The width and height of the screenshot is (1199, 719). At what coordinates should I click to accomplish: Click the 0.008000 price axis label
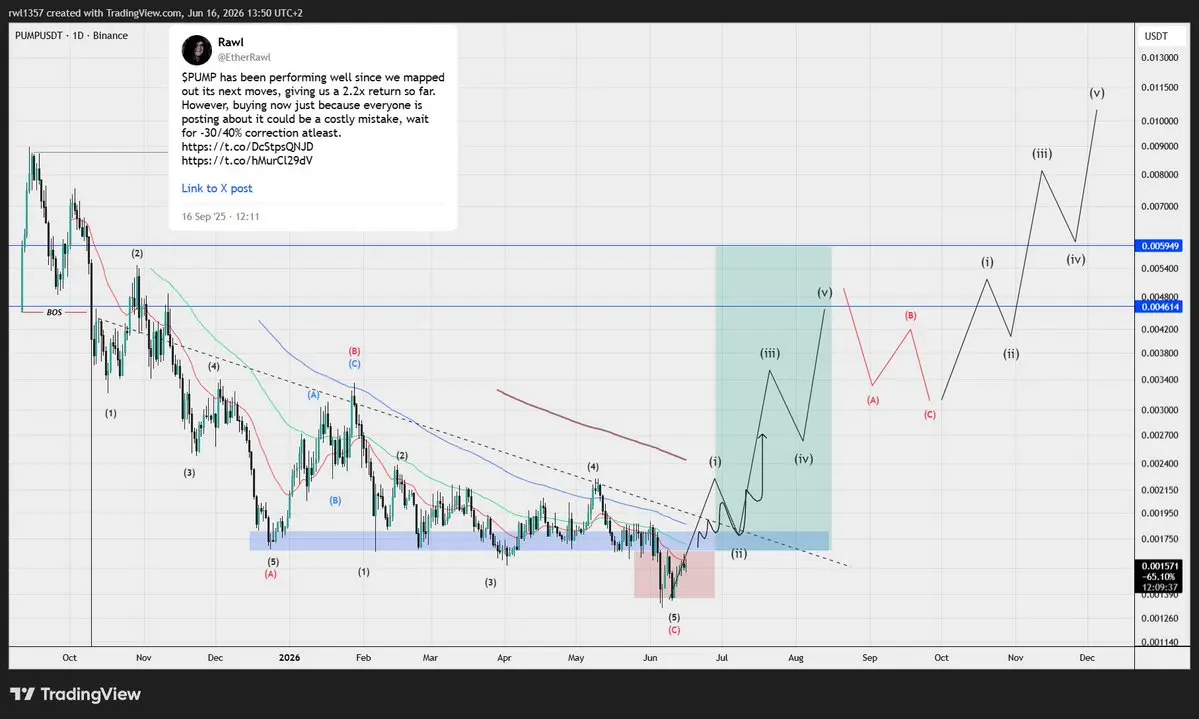[1159, 174]
